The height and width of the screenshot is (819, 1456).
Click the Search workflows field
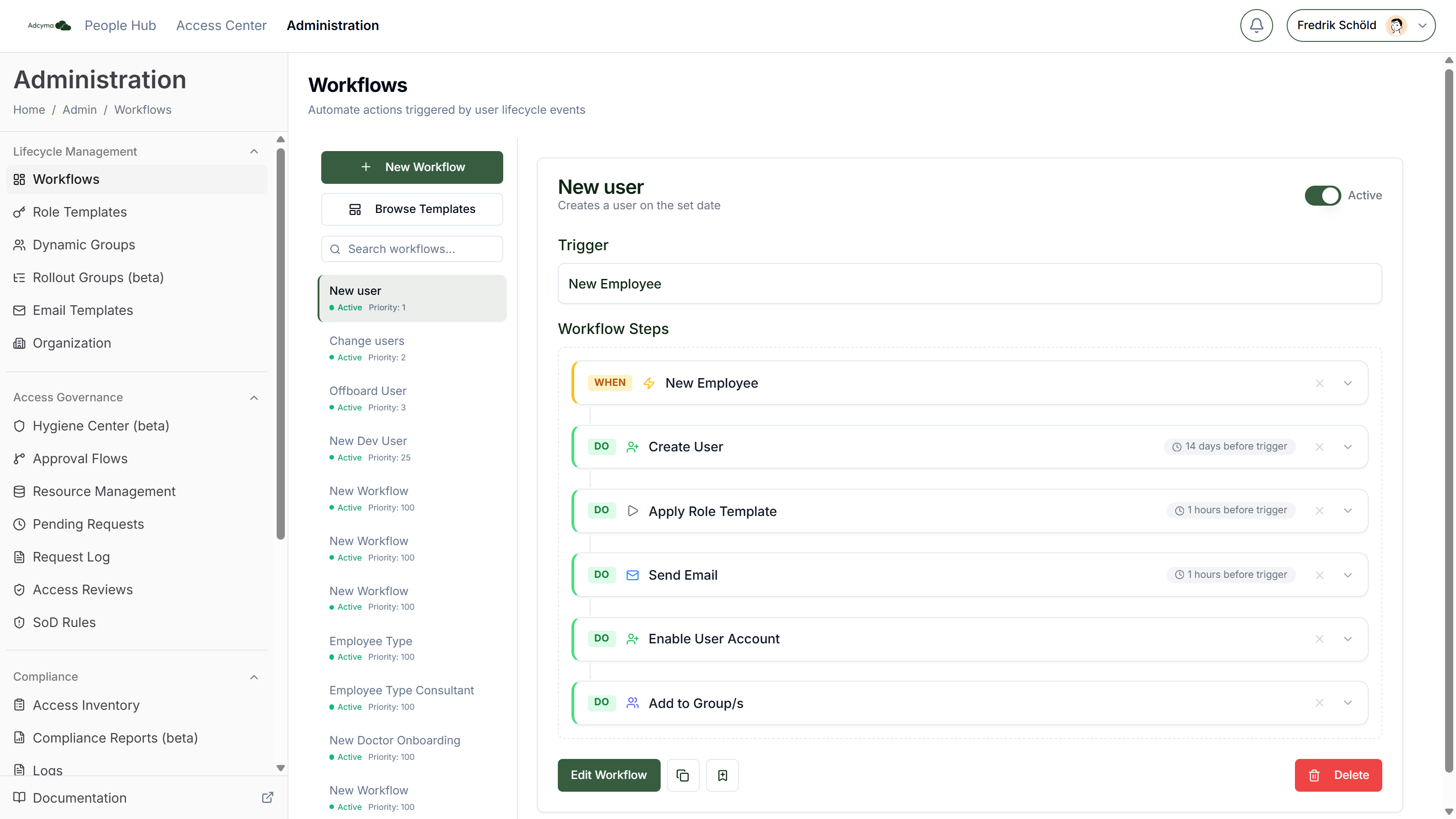[412, 249]
